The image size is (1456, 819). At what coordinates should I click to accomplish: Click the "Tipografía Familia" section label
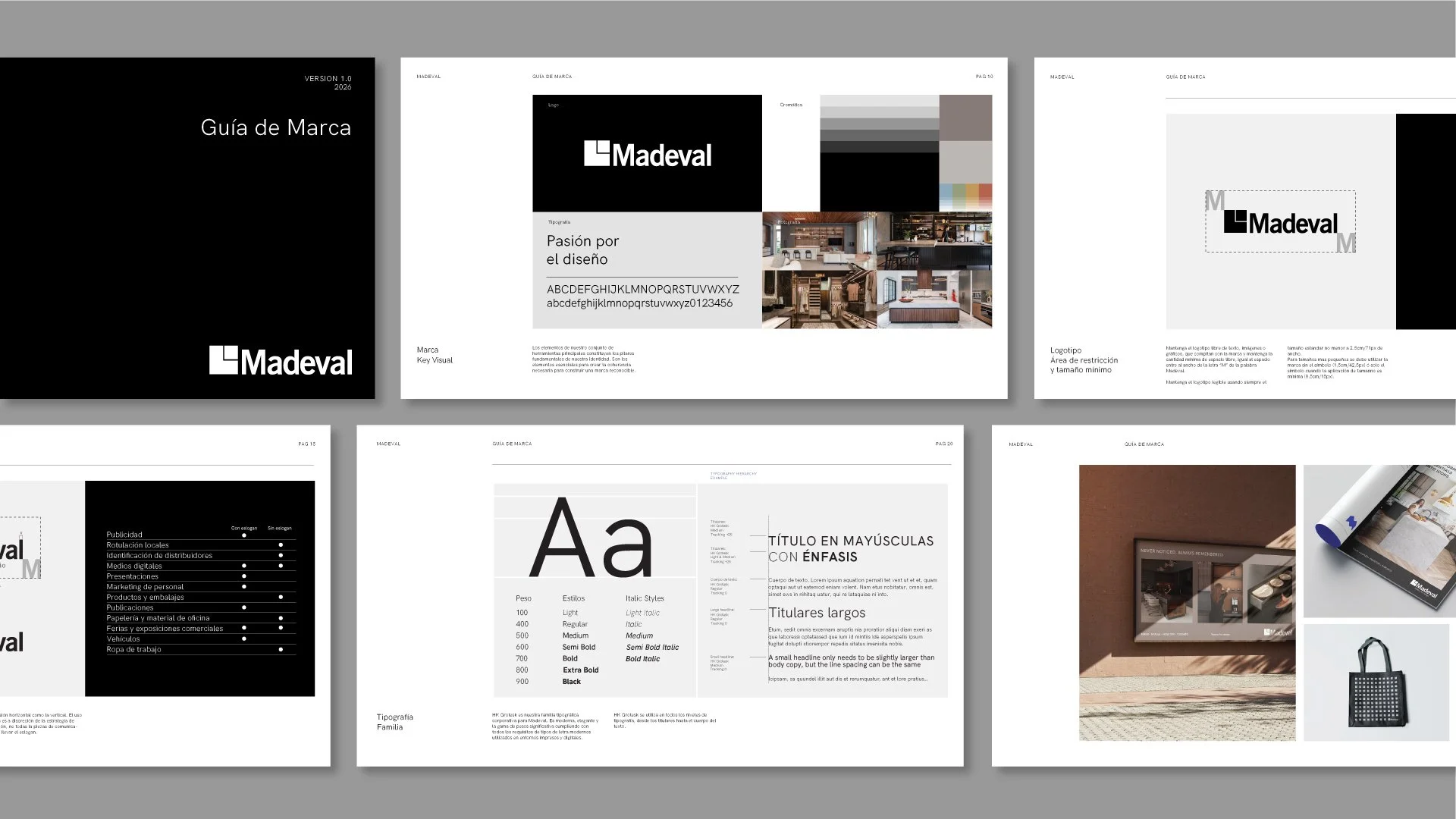tap(395, 722)
